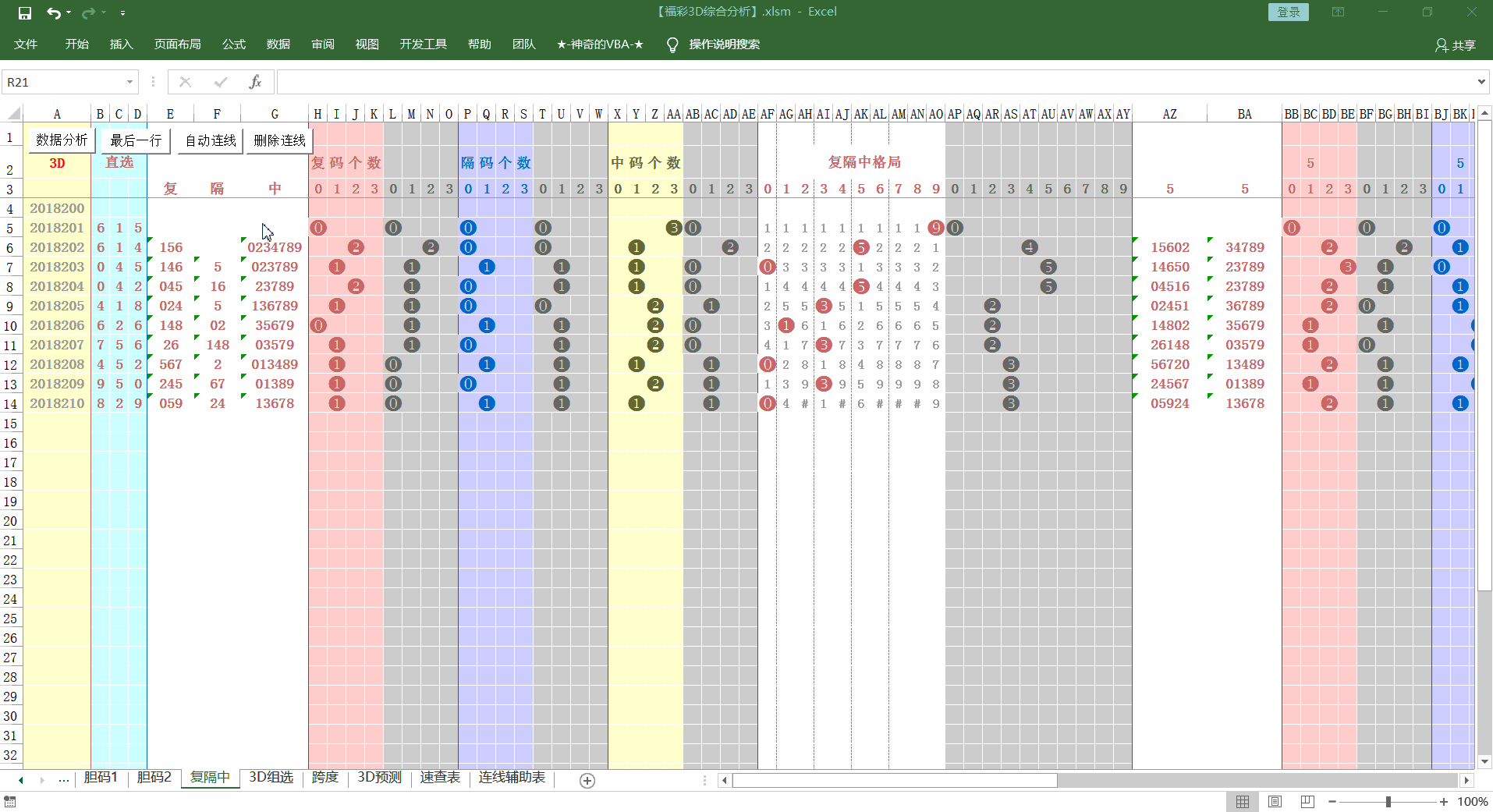This screenshot has height=812, width=1493.
Task: Switch to the 胆码2 sheet tab
Action: coord(154,778)
